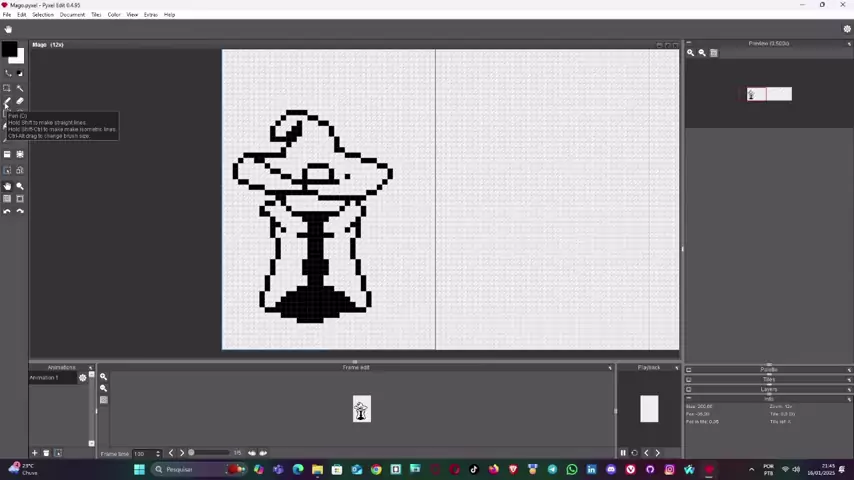This screenshot has height=480, width=854.
Task: Click the frame thumbnail in Frame edit
Action: tap(362, 410)
